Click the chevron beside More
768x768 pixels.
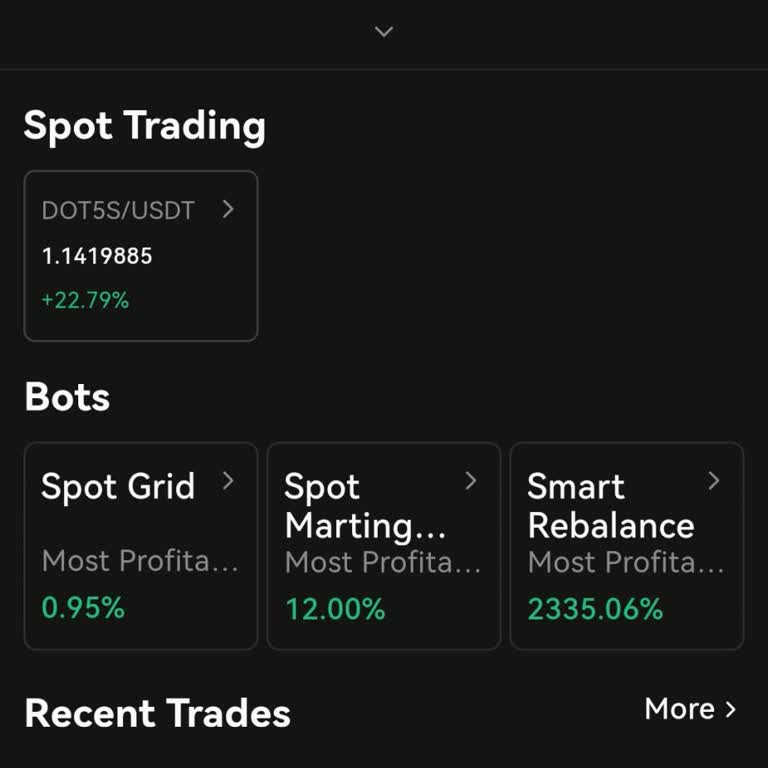point(731,709)
